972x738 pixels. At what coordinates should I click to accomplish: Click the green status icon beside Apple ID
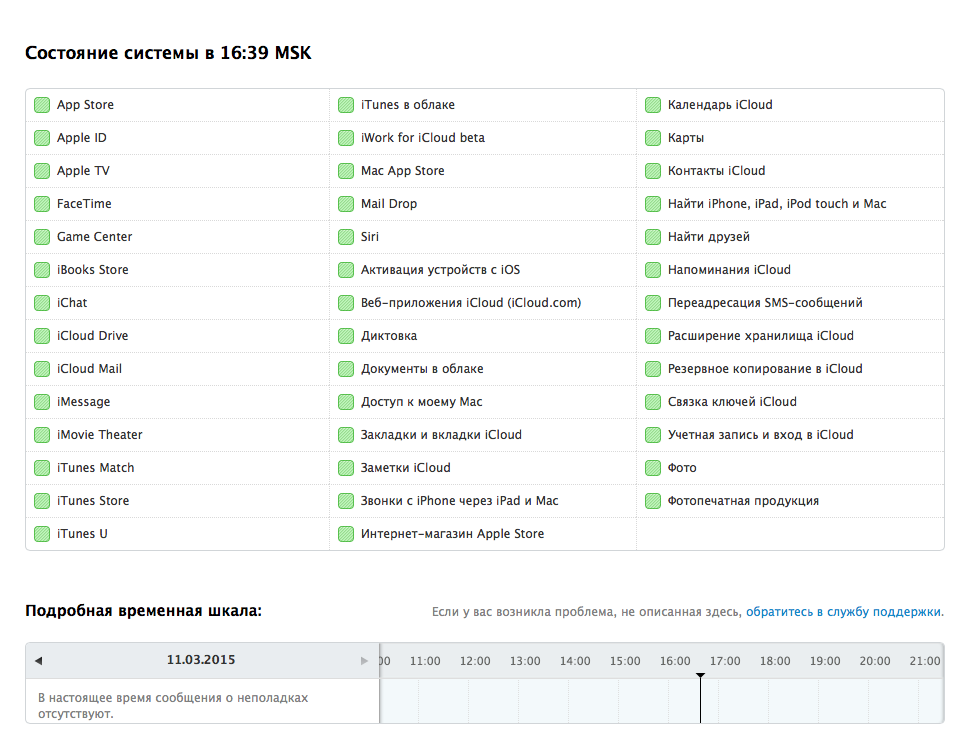click(42, 138)
